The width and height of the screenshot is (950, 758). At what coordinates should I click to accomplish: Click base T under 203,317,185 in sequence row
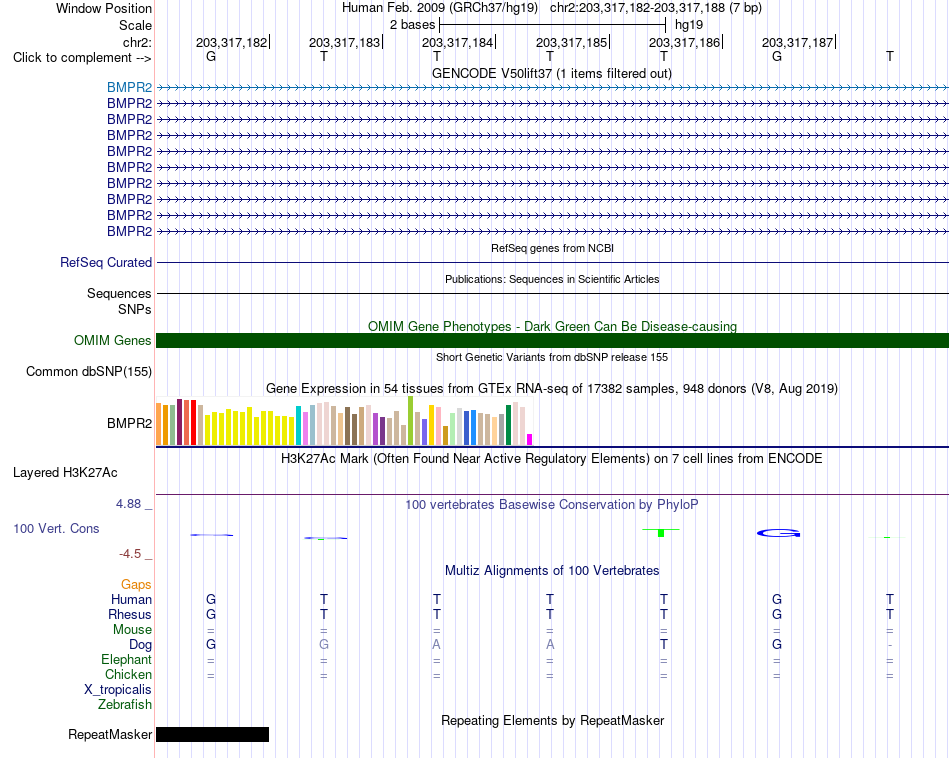(x=550, y=56)
